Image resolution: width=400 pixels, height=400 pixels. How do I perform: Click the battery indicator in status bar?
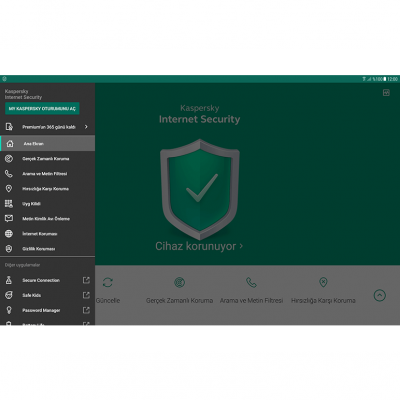[x=385, y=79]
